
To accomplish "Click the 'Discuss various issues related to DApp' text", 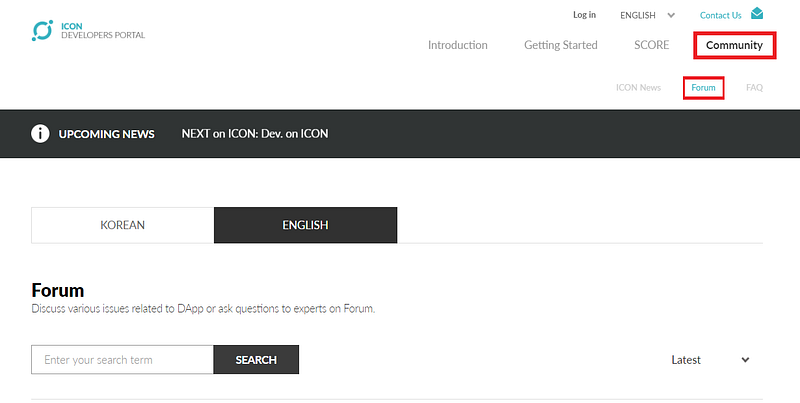I will coord(203,309).
